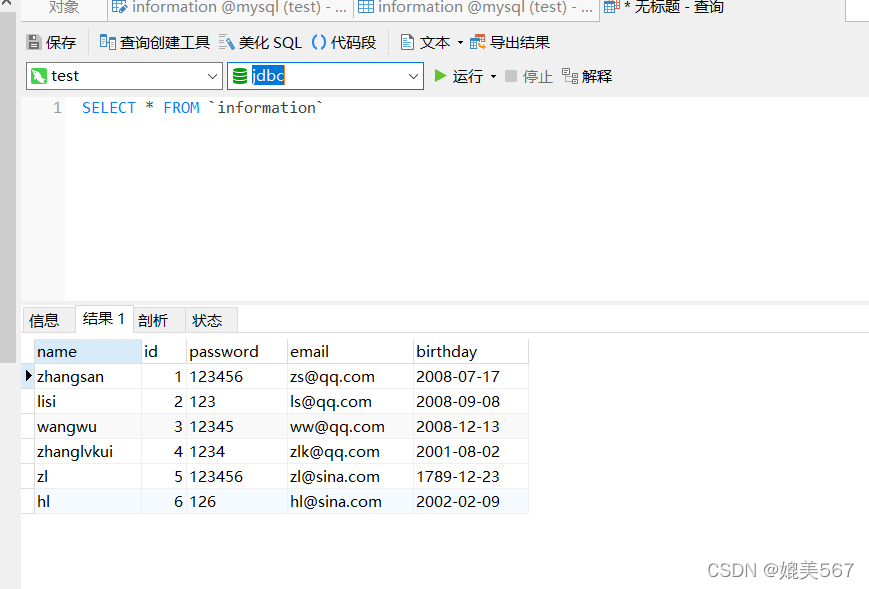869x589 pixels.
Task: Click the 对象 objects tab
Action: 62,8
